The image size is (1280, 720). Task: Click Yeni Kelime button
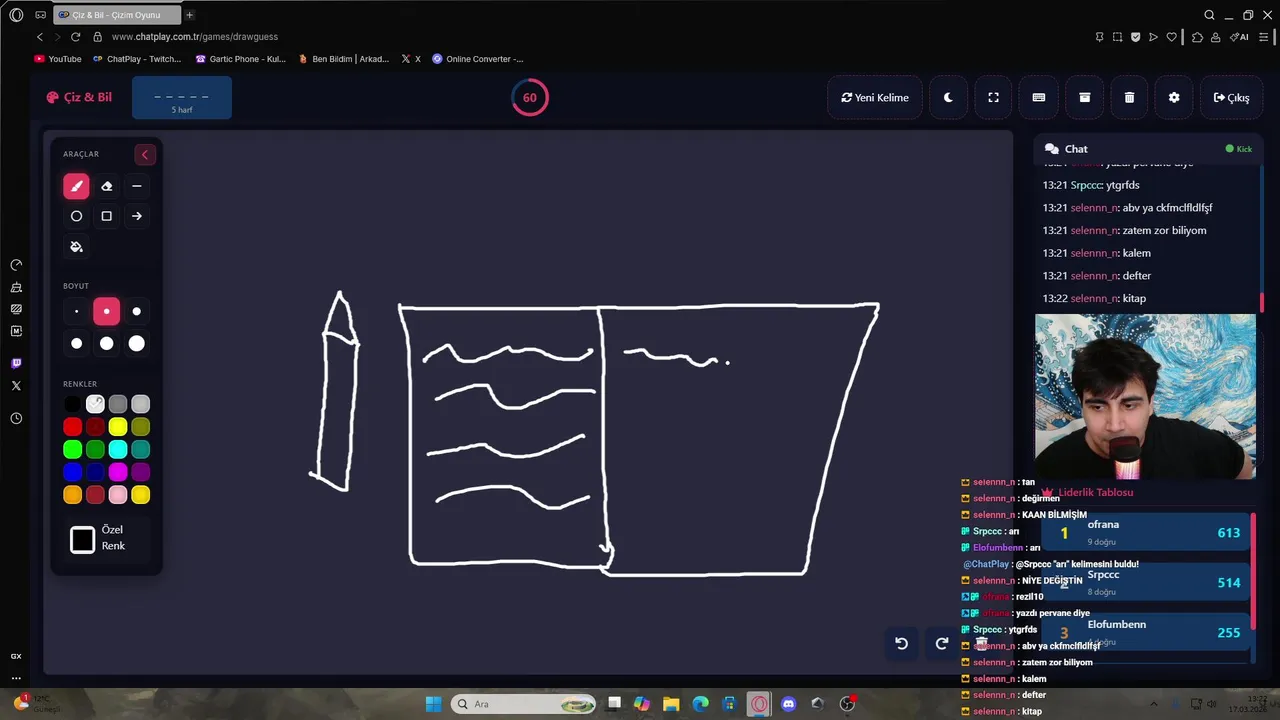coord(875,97)
